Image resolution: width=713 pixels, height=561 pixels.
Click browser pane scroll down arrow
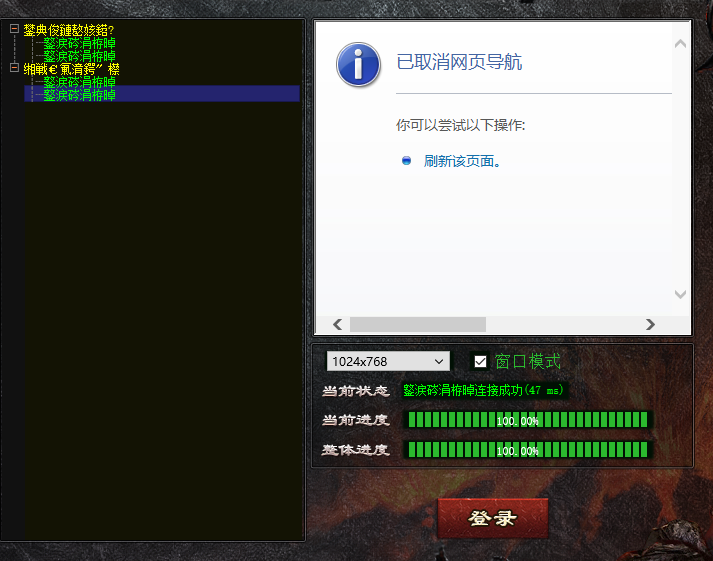pos(680,294)
